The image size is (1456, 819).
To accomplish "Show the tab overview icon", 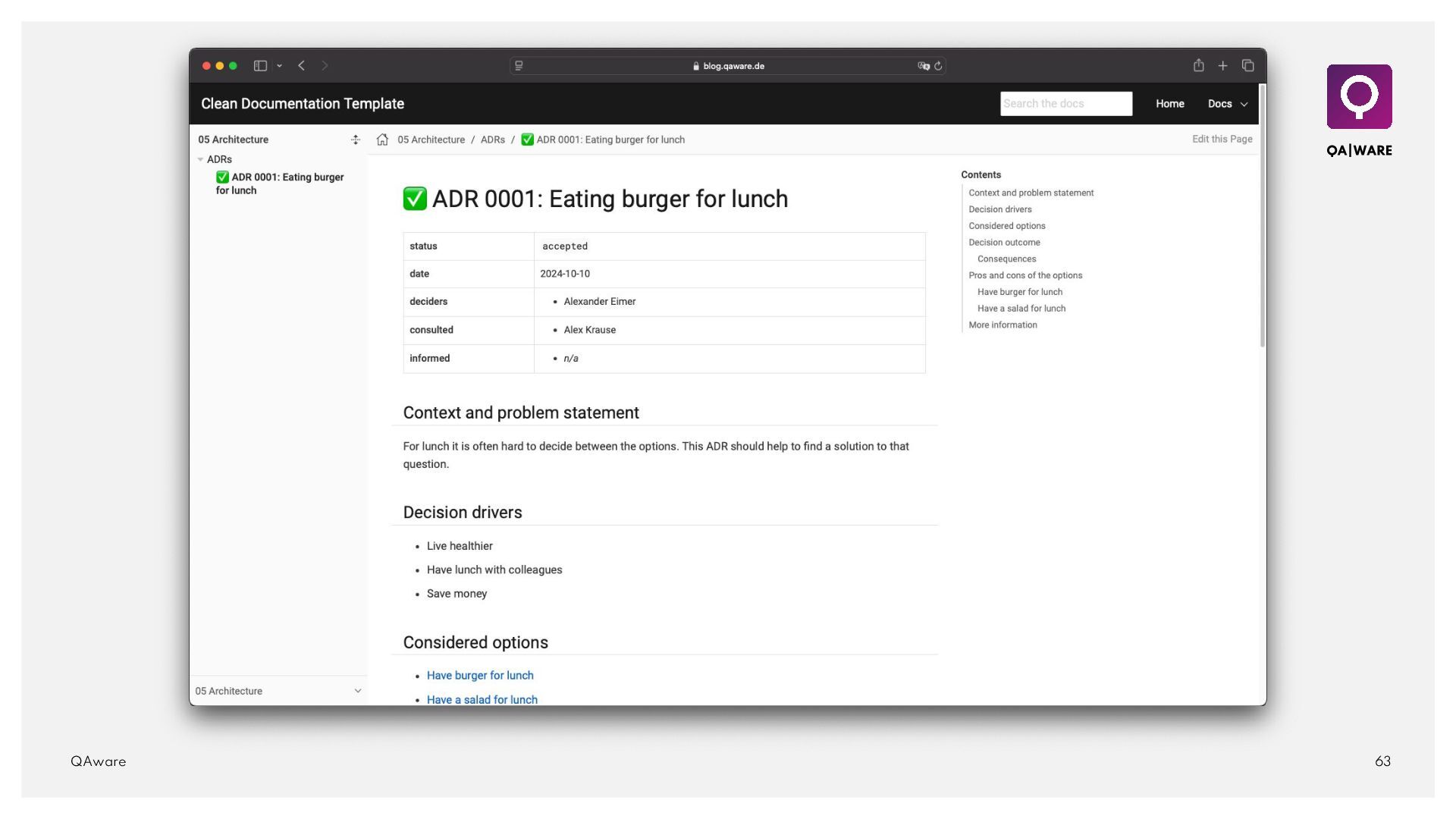I will [x=1248, y=65].
